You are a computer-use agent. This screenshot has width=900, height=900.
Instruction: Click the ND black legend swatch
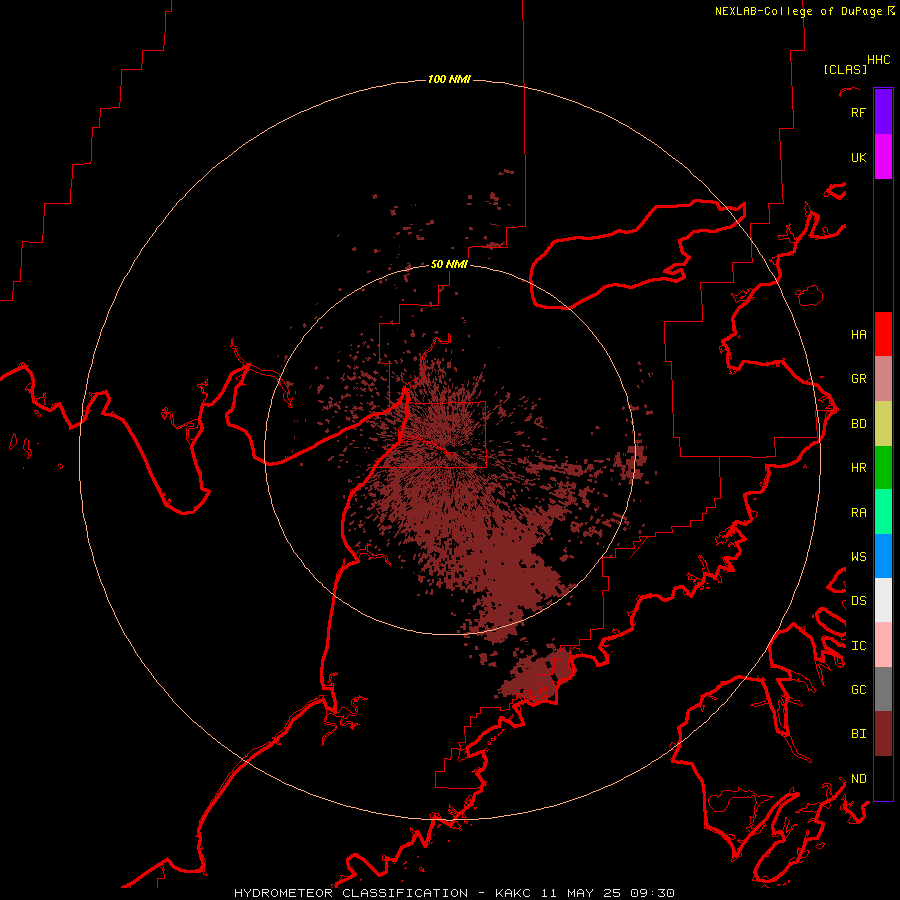coord(883,778)
